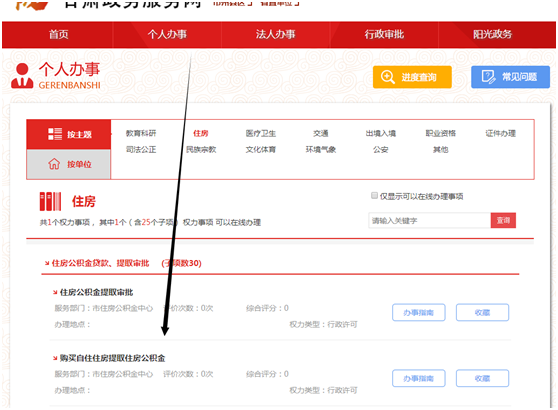Choose the 证件办理 category
558x410 pixels.
tap(500, 133)
